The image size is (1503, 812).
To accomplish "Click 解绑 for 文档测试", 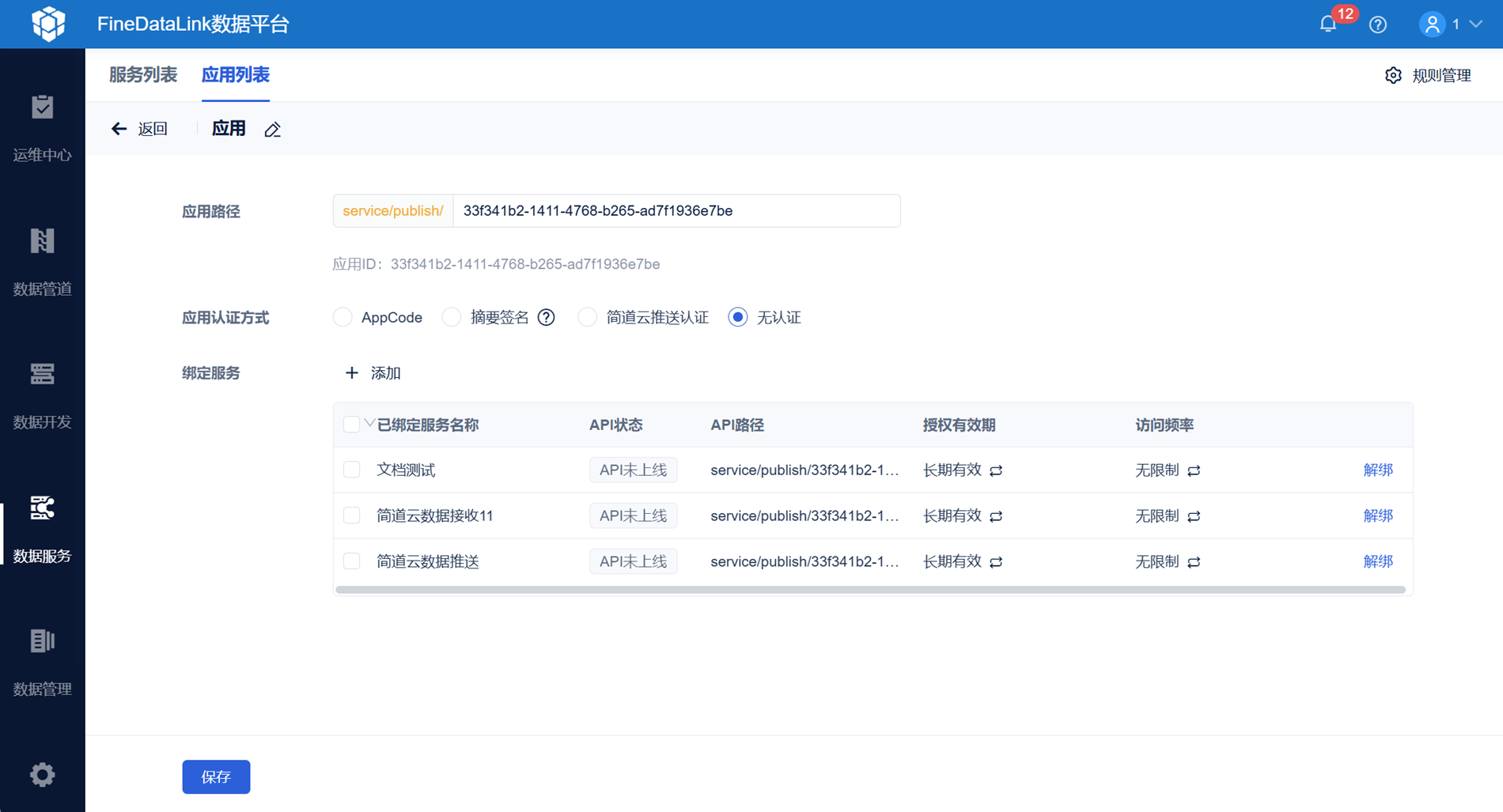I will point(1378,470).
